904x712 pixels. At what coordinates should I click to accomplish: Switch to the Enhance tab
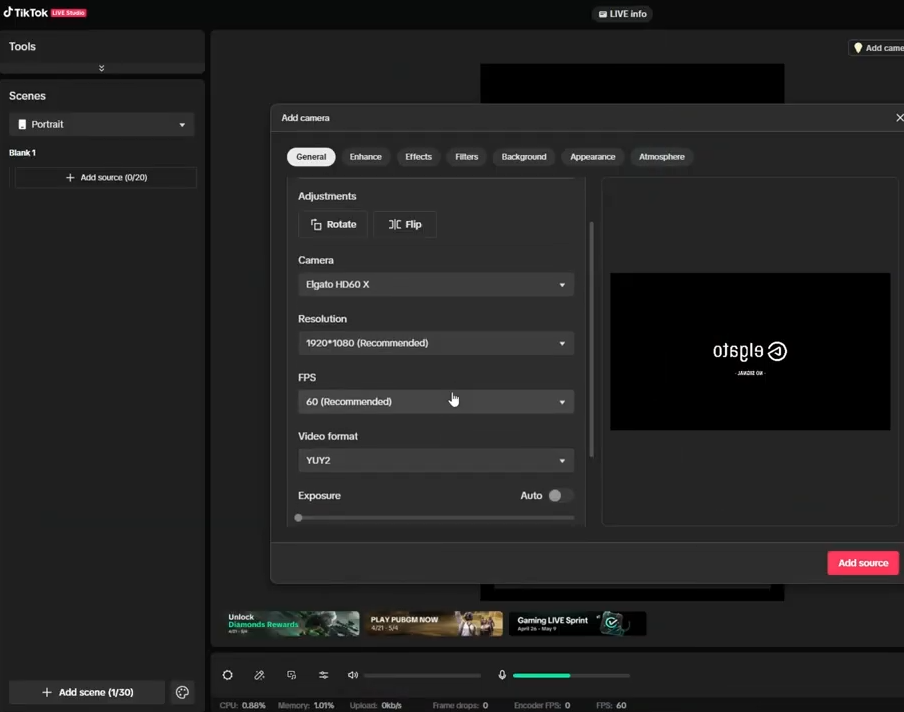tap(365, 157)
